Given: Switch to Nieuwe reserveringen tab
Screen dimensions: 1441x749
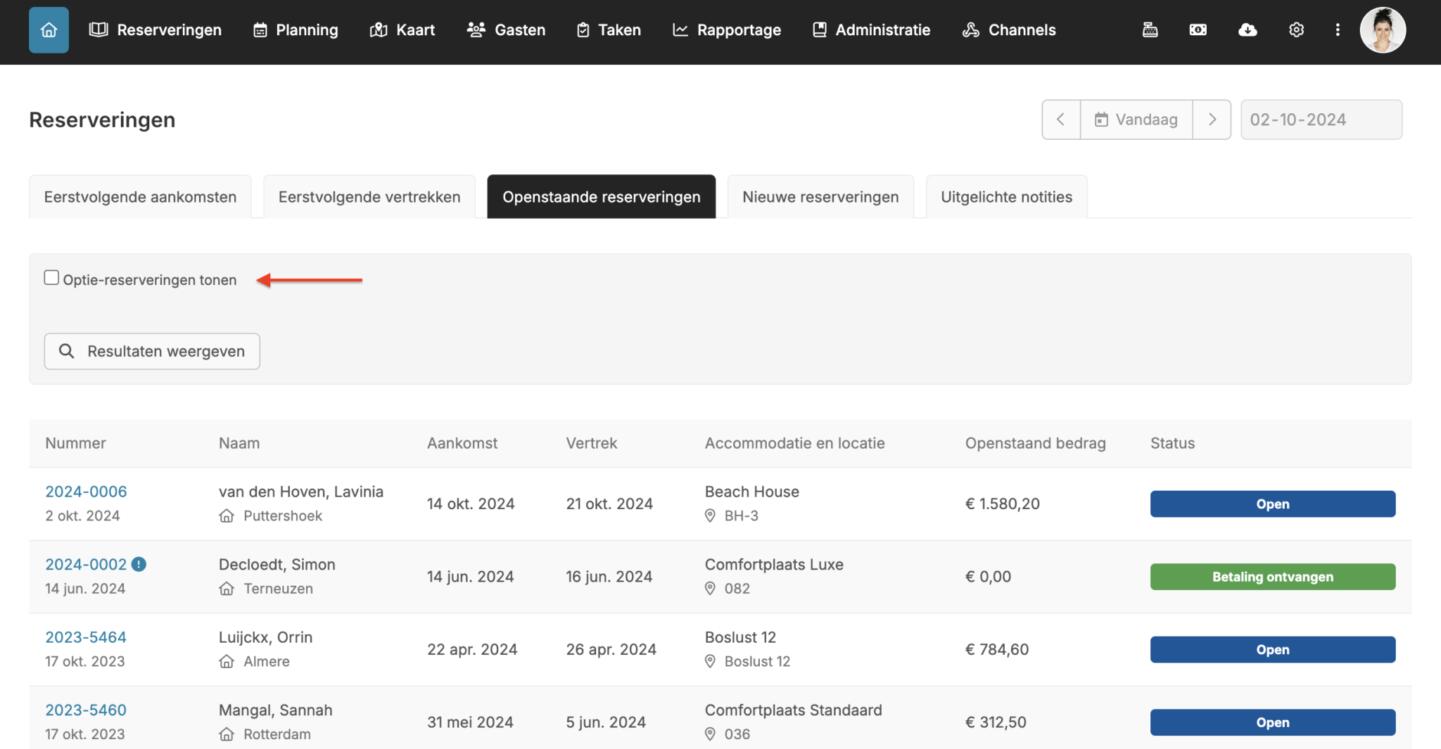Looking at the screenshot, I should [x=820, y=197].
